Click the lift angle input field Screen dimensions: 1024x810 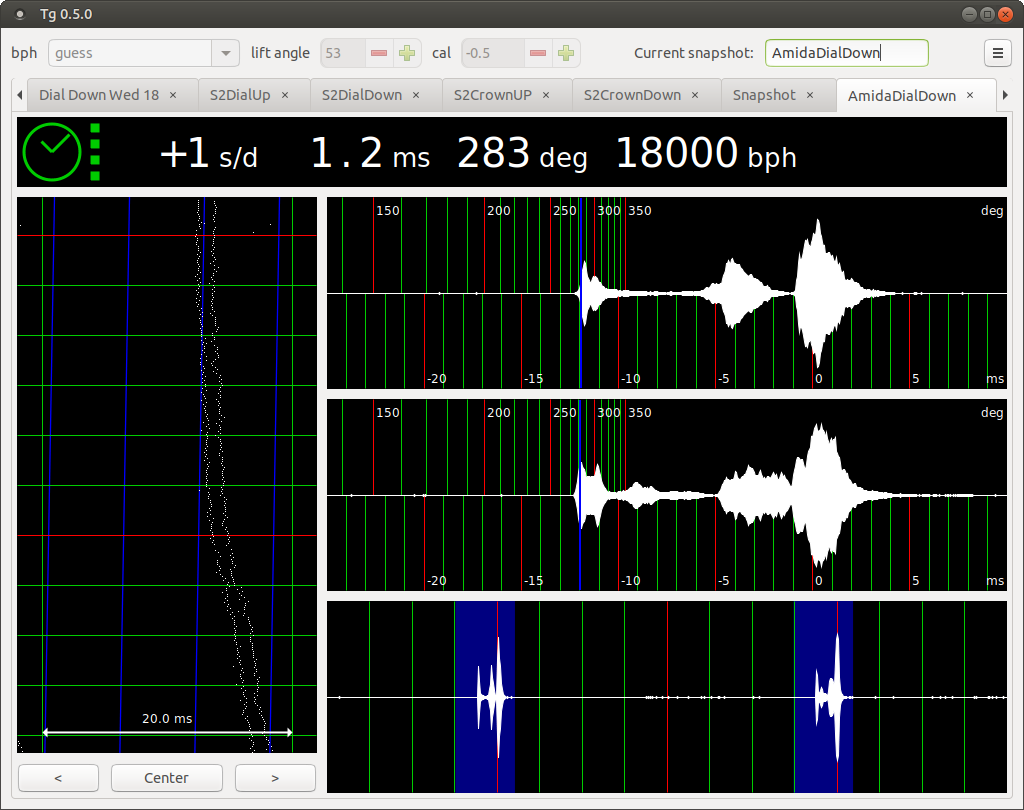343,53
